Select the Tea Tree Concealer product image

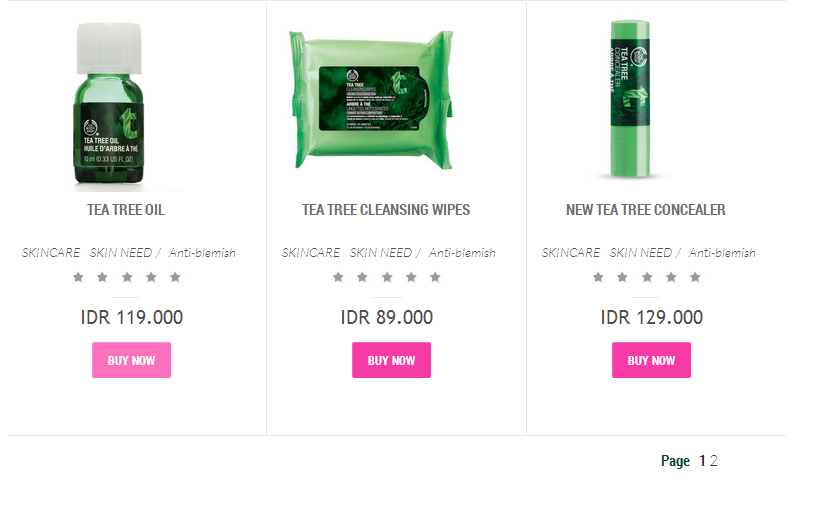(630, 99)
